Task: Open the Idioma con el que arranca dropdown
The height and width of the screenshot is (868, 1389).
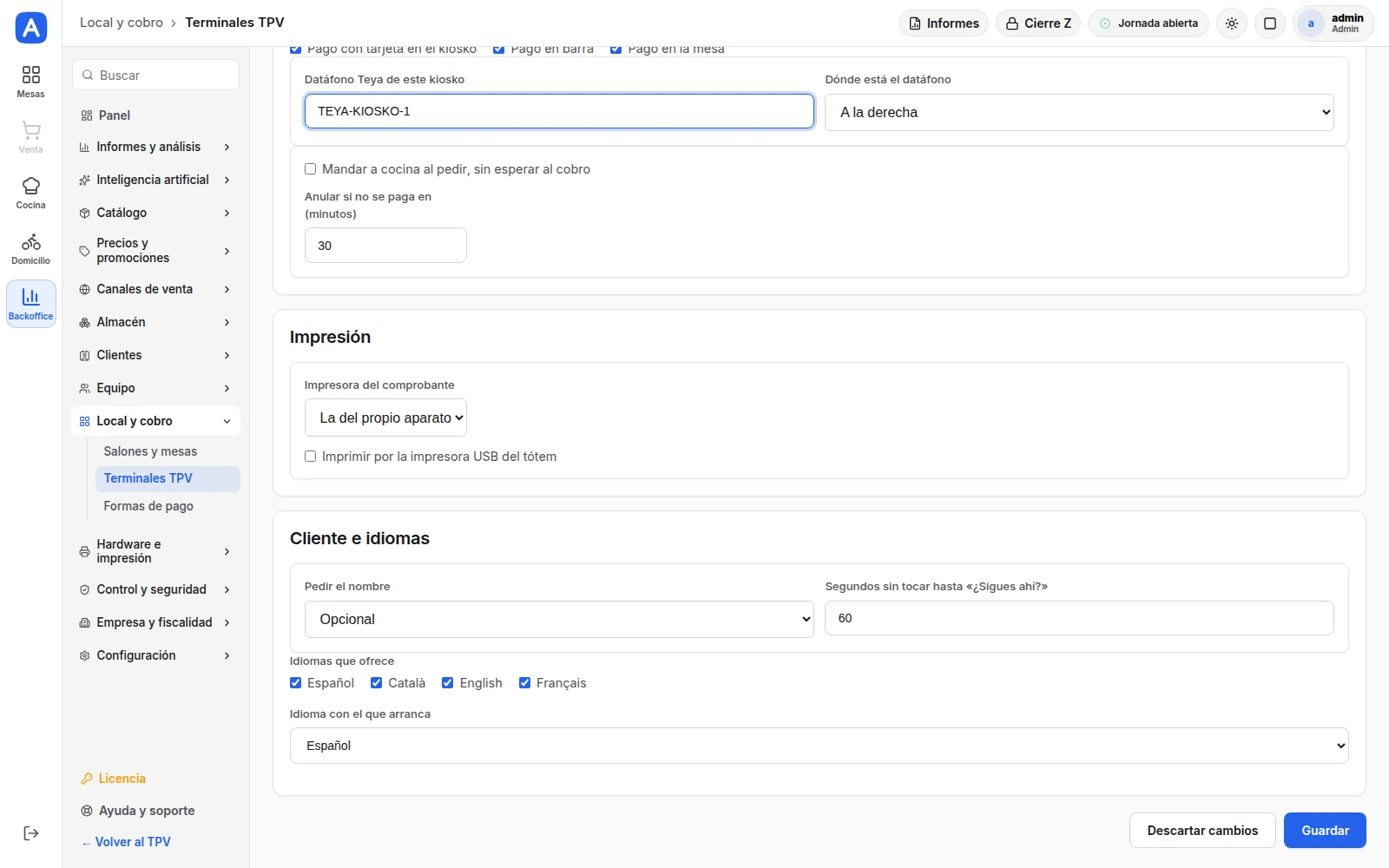Action: coord(819,746)
